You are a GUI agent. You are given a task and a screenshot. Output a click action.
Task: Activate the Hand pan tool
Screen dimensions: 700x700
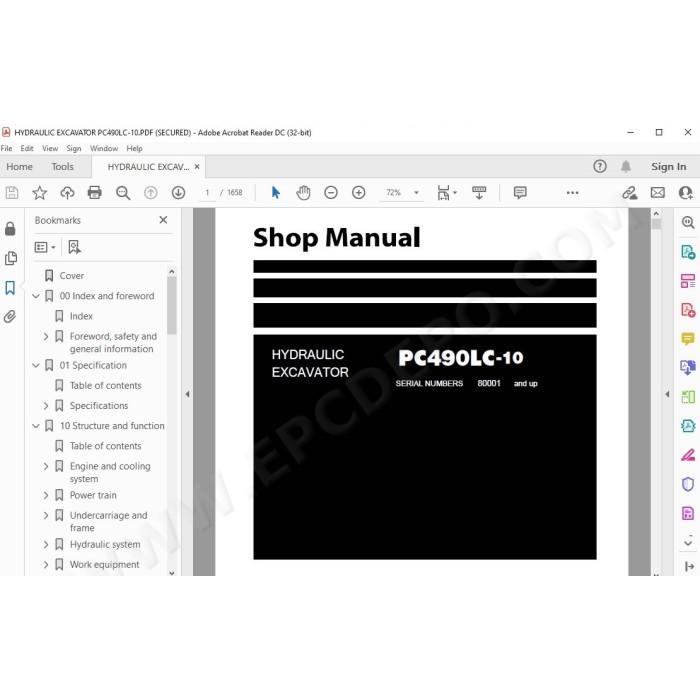tap(303, 192)
